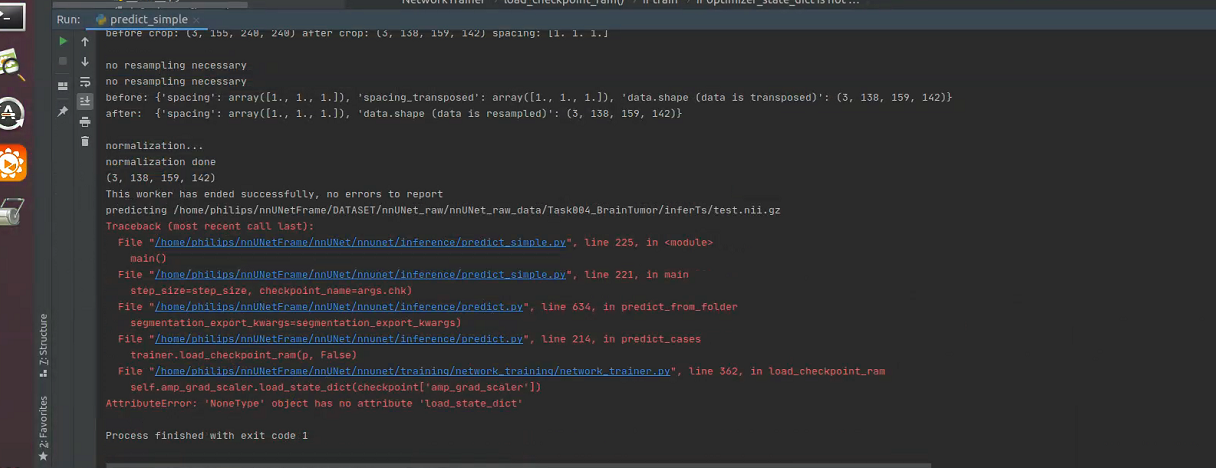This screenshot has height=468, width=1216.
Task: Pin the Run tab with pin icon
Action: click(63, 110)
